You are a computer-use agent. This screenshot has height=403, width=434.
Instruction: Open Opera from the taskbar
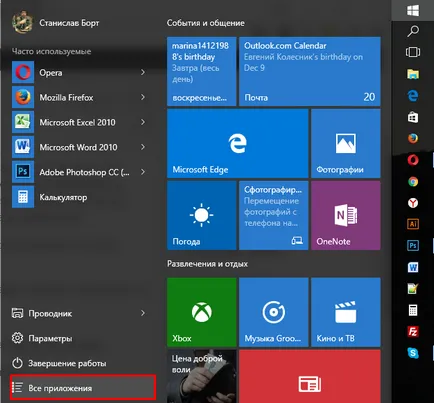(x=413, y=160)
